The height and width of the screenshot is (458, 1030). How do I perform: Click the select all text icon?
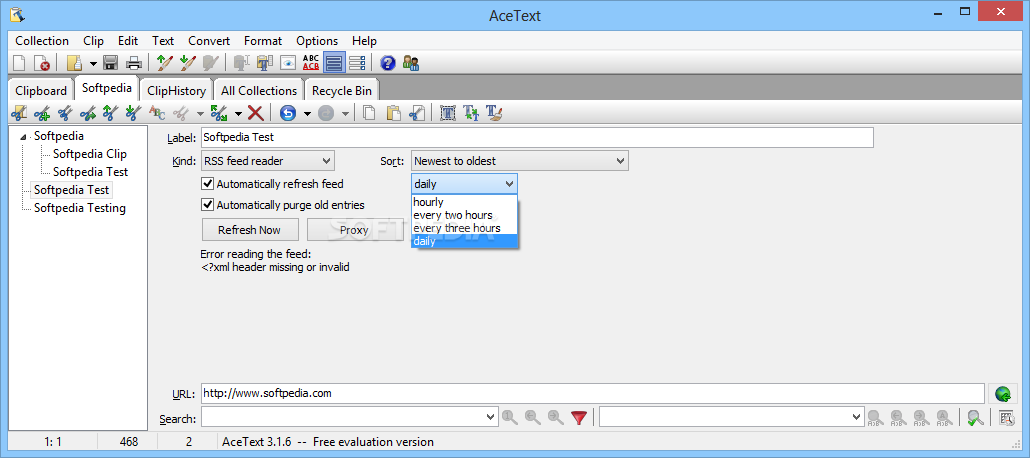coord(448,113)
